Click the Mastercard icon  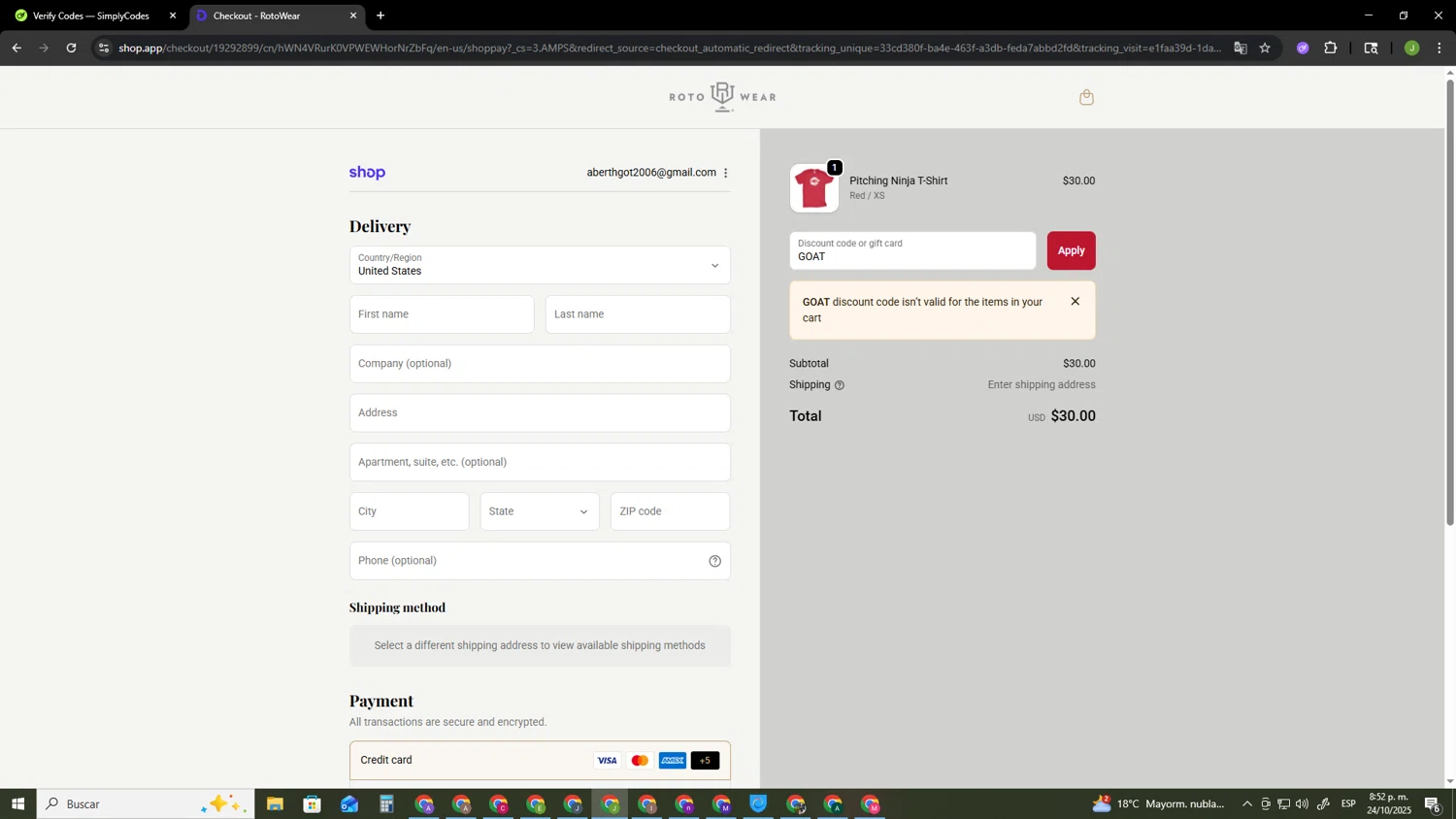pos(640,761)
